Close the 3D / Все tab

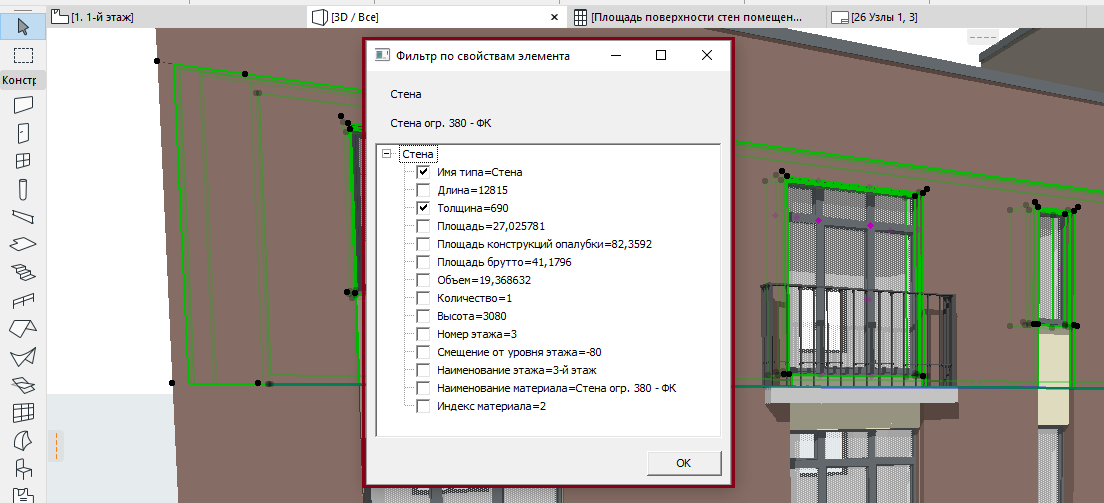[x=555, y=17]
